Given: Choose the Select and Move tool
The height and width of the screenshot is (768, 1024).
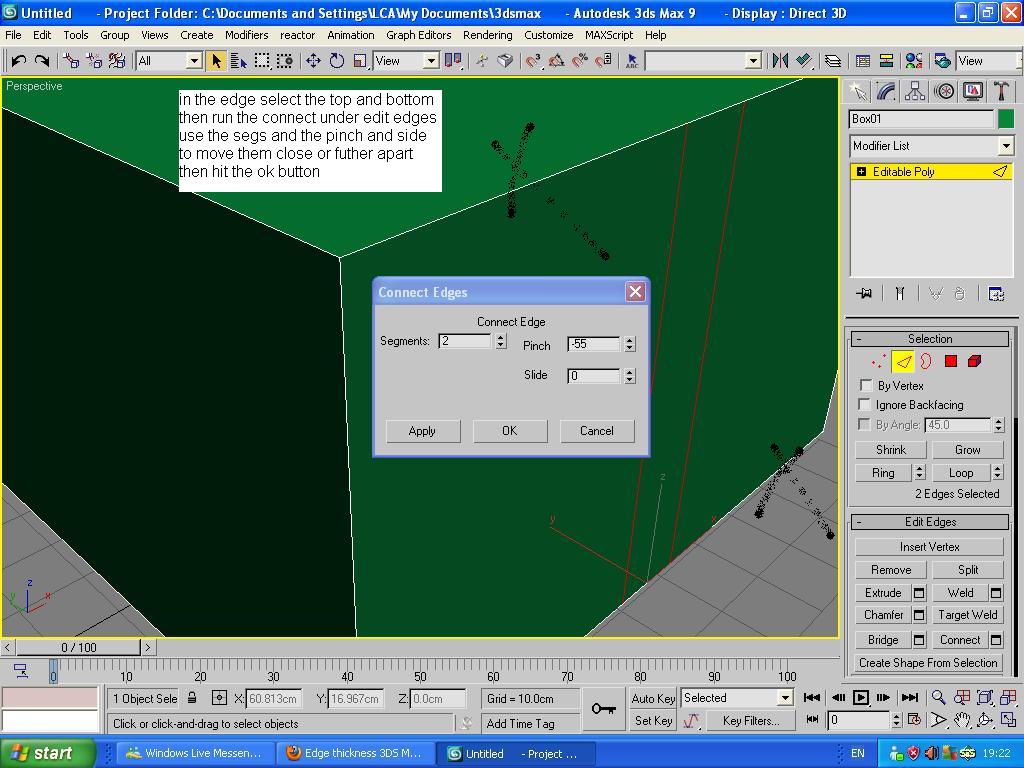Looking at the screenshot, I should [313, 61].
